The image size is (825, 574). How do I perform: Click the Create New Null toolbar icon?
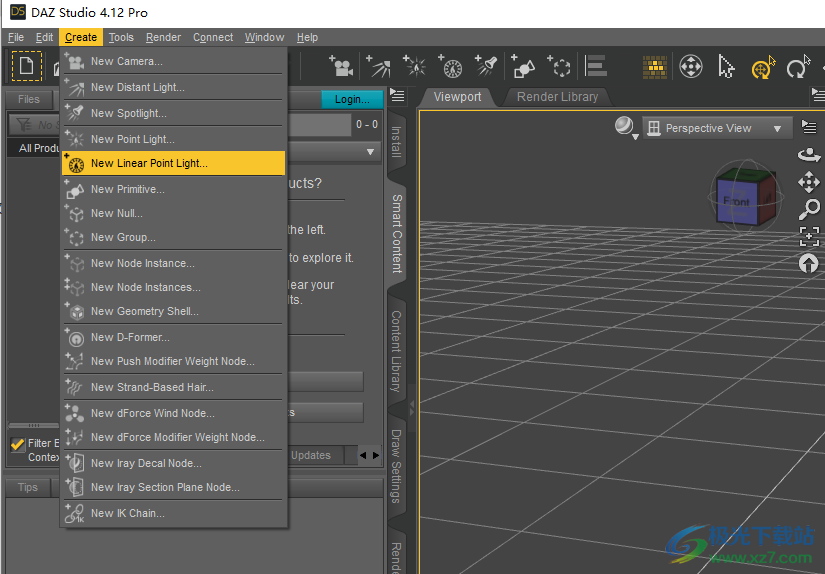click(559, 66)
